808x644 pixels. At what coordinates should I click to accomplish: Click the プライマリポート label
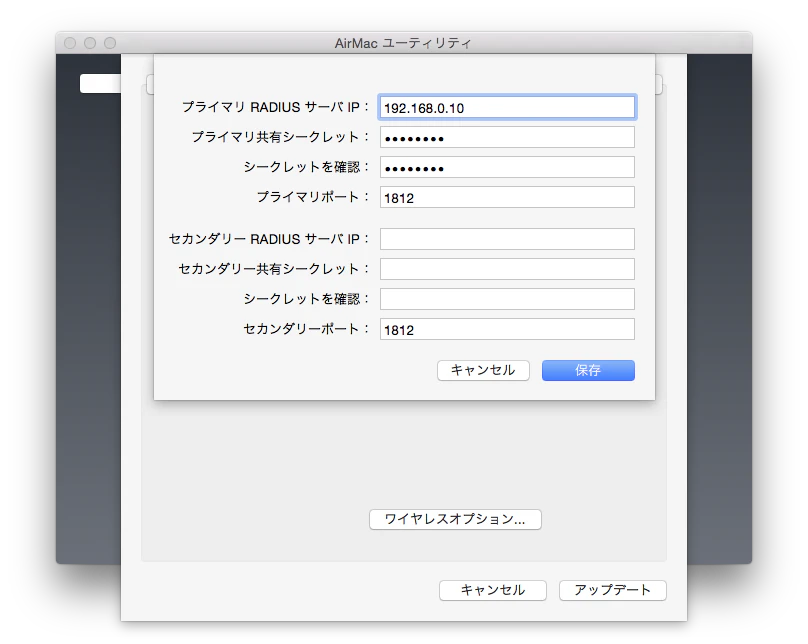click(x=313, y=197)
